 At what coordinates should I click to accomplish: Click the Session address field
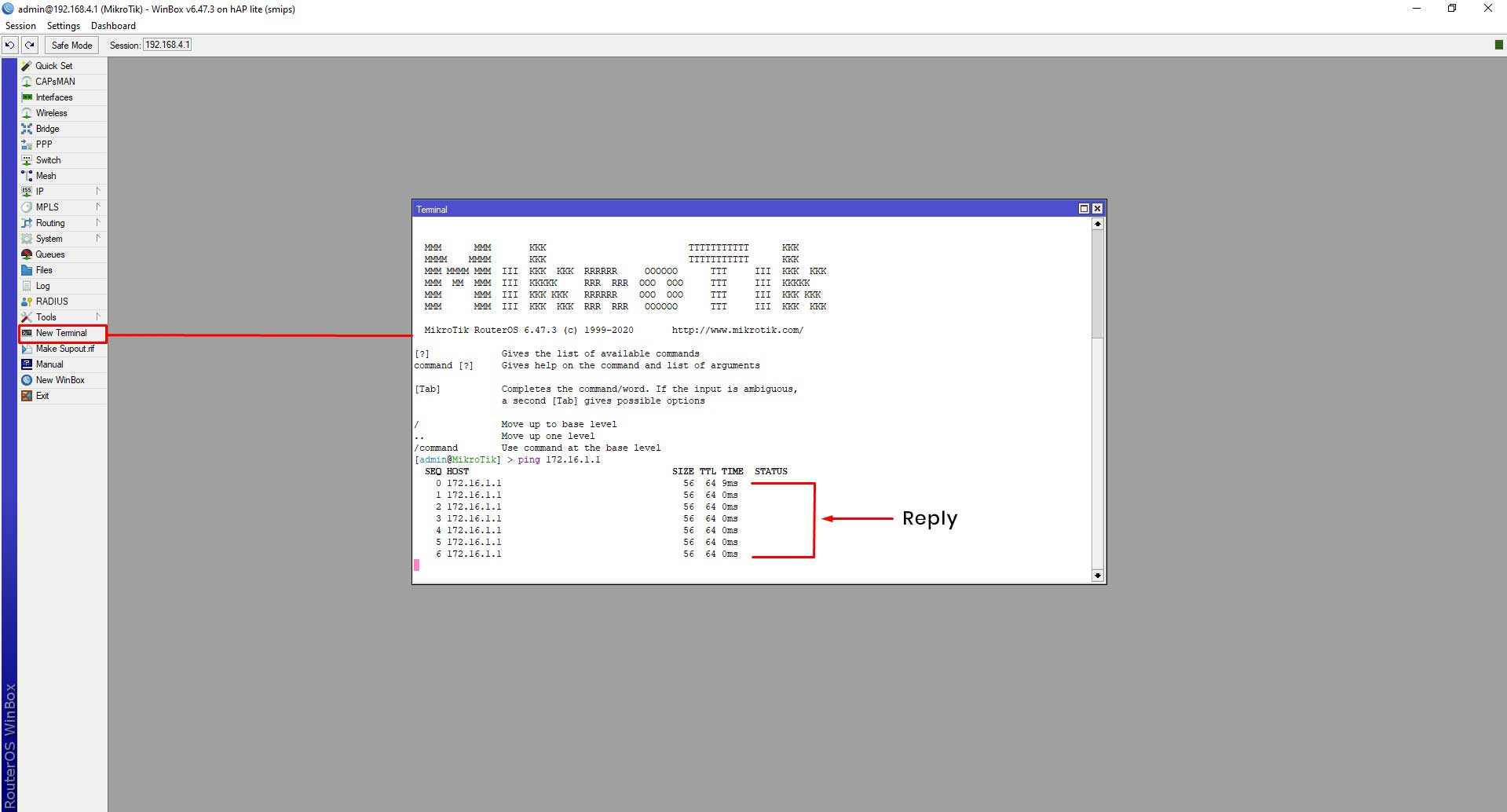pos(167,45)
